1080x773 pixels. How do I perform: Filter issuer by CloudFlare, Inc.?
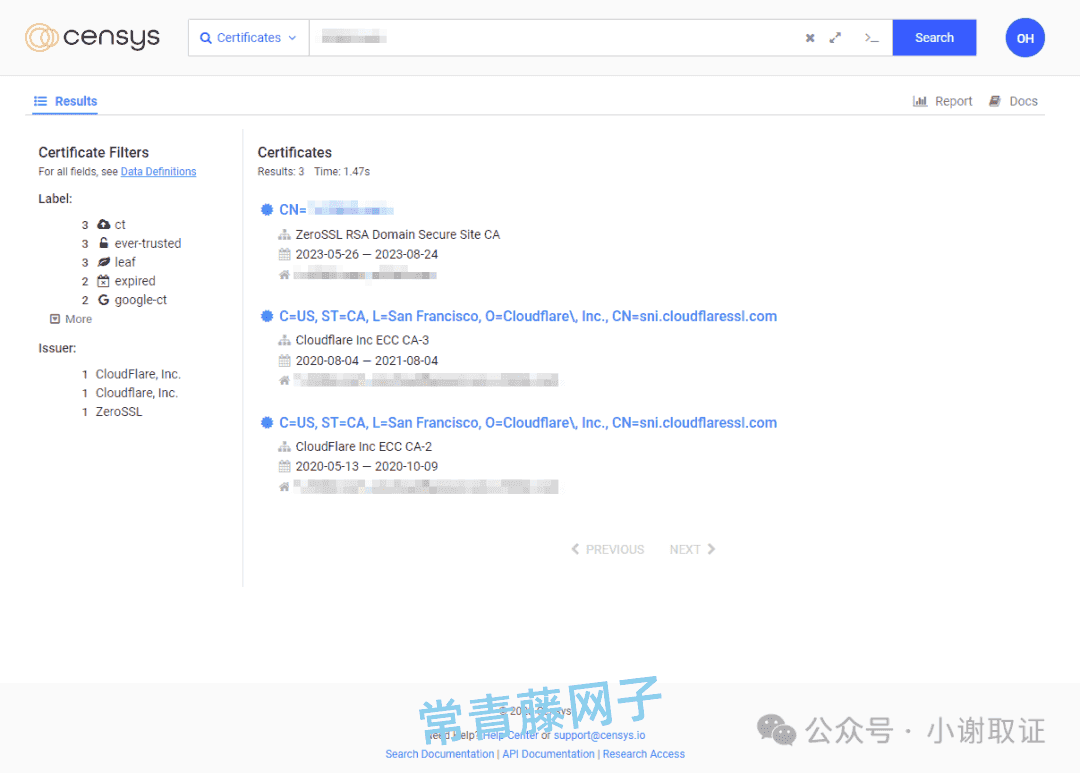(x=138, y=374)
